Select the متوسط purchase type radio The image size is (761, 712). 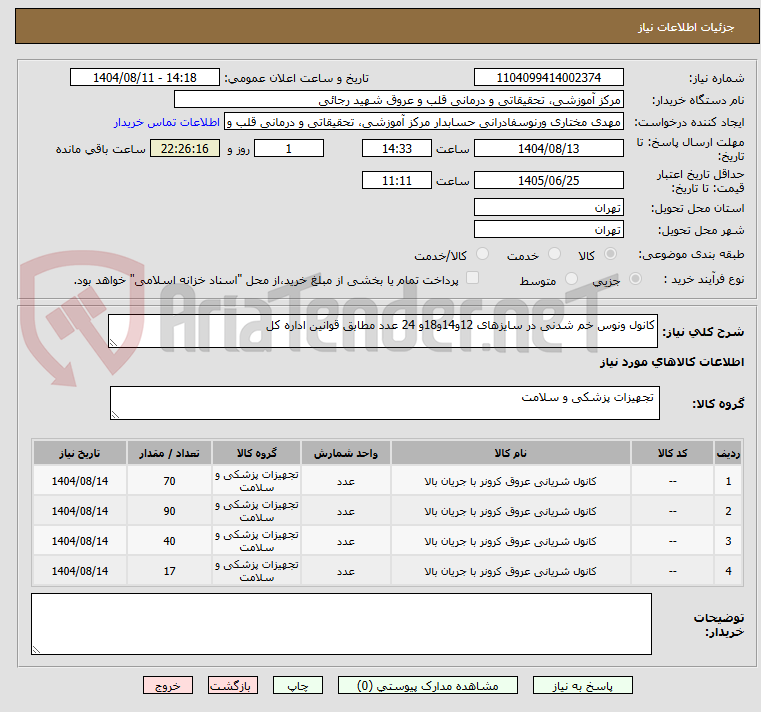[572, 280]
